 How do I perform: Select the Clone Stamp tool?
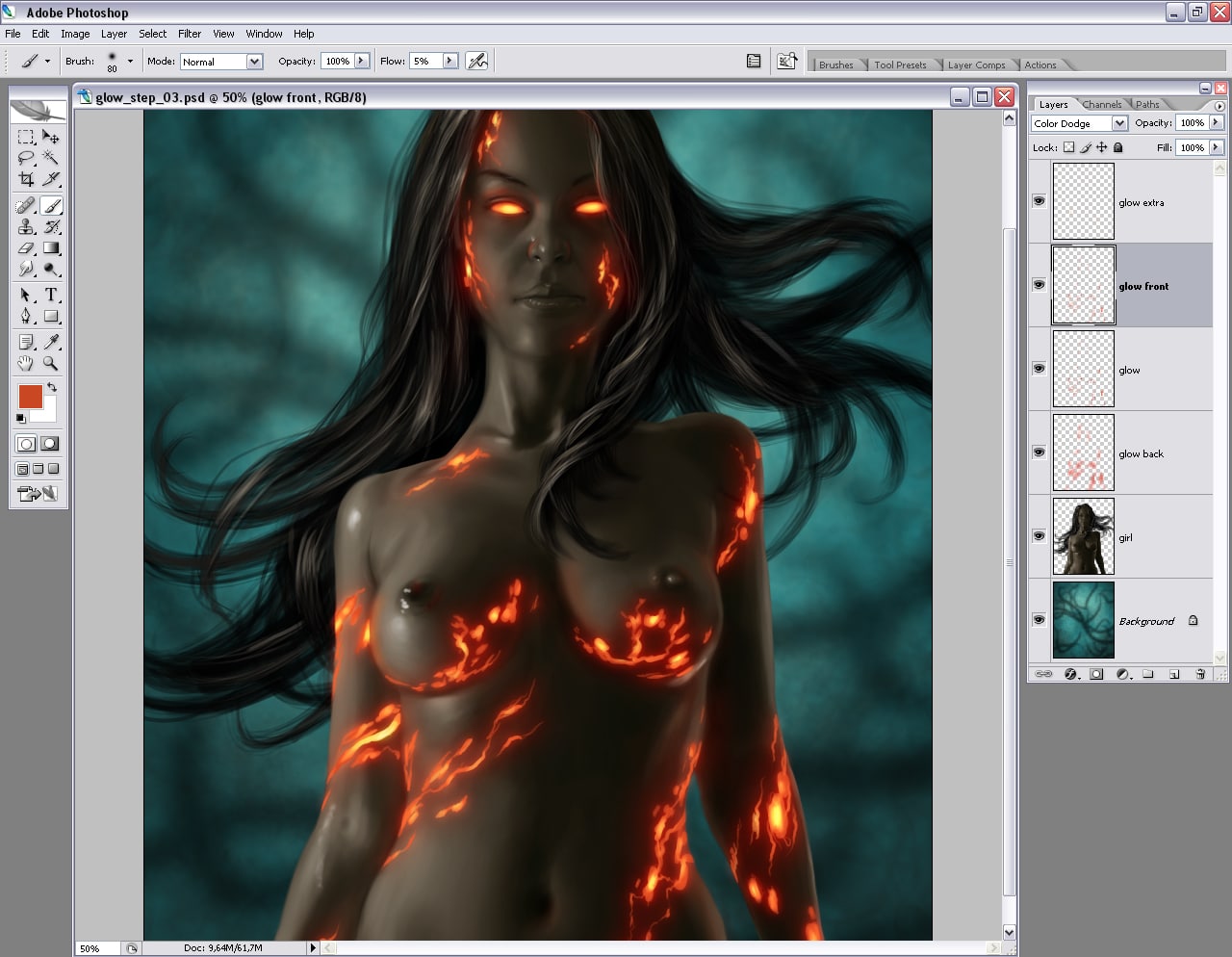pos(26,226)
